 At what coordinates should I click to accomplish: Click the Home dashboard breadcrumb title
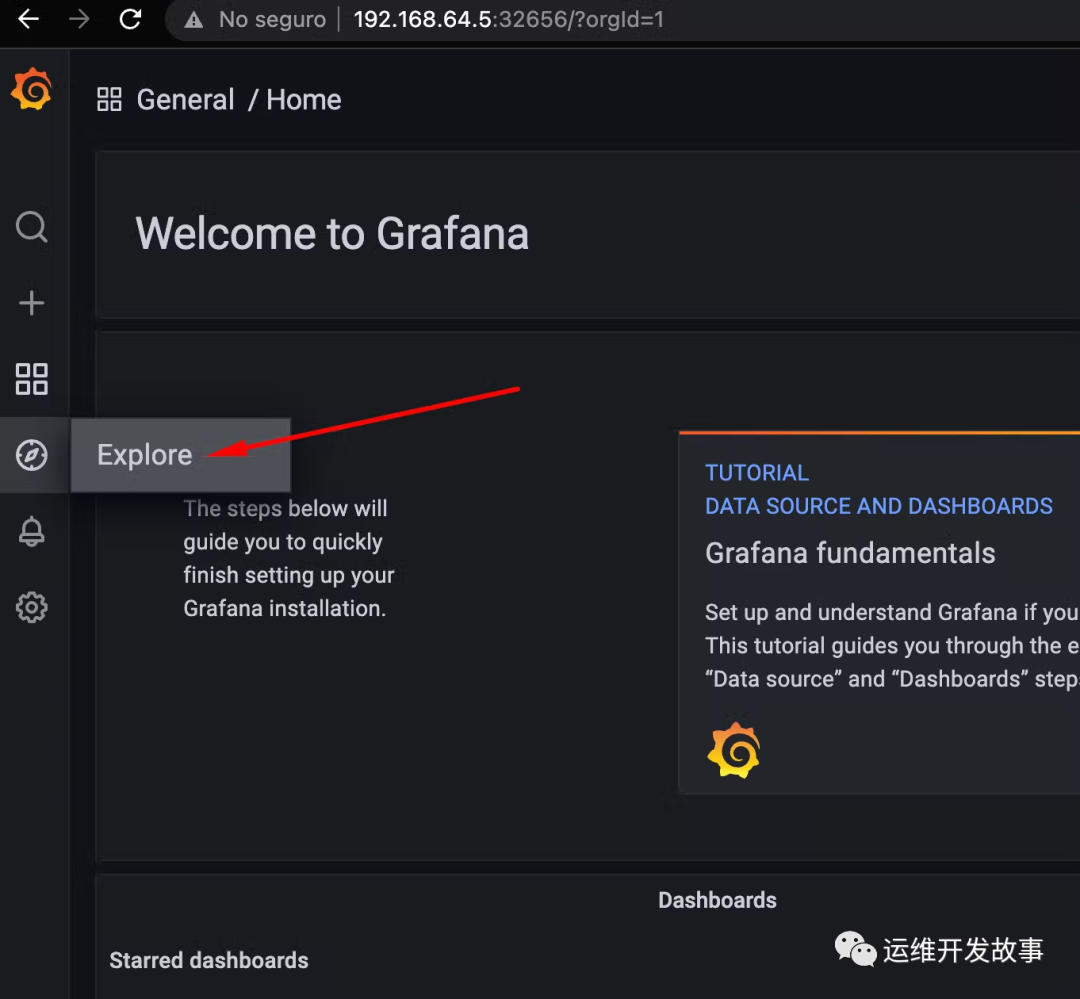pos(304,100)
